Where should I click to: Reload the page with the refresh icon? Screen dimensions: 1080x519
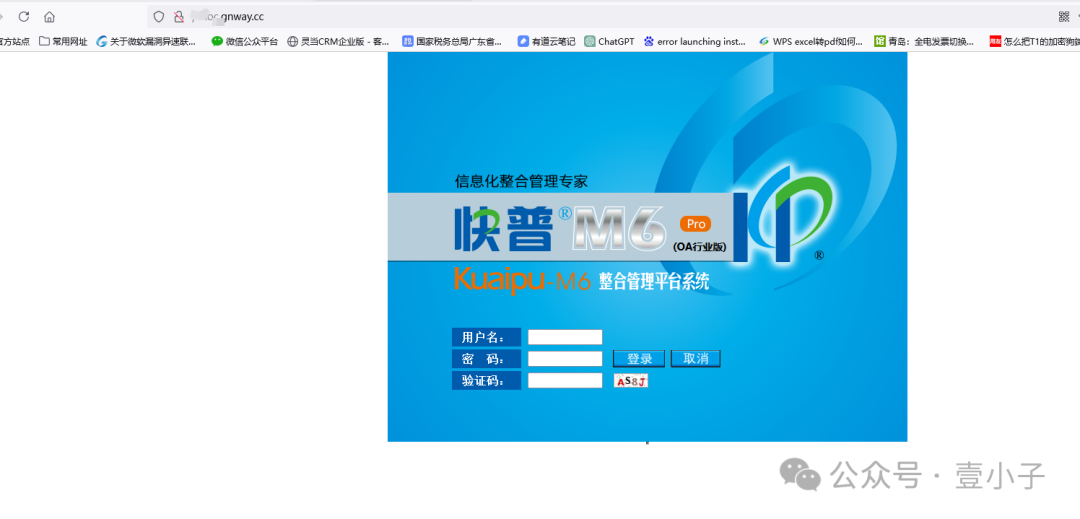[x=24, y=17]
